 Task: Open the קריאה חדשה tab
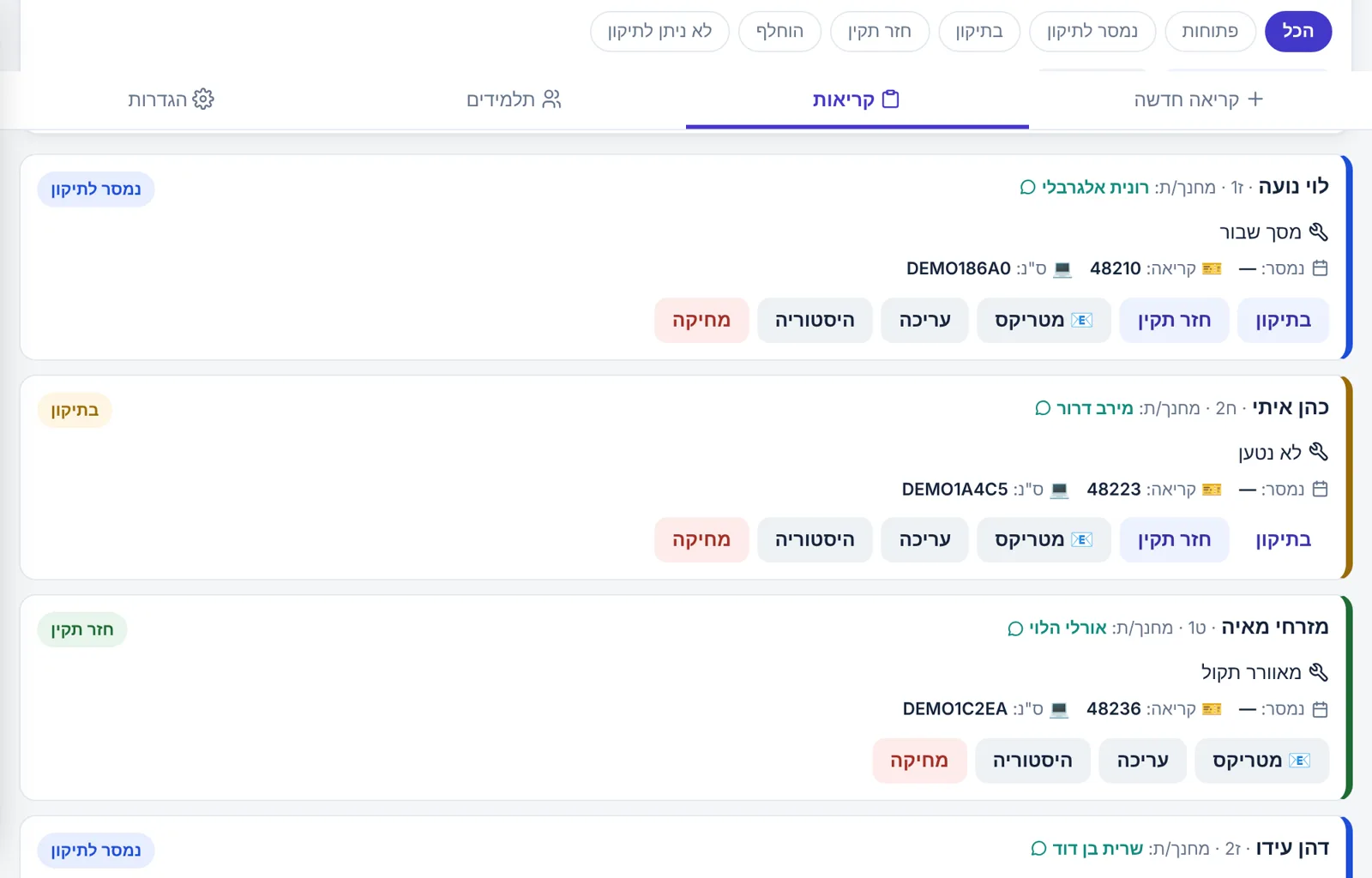click(1200, 99)
